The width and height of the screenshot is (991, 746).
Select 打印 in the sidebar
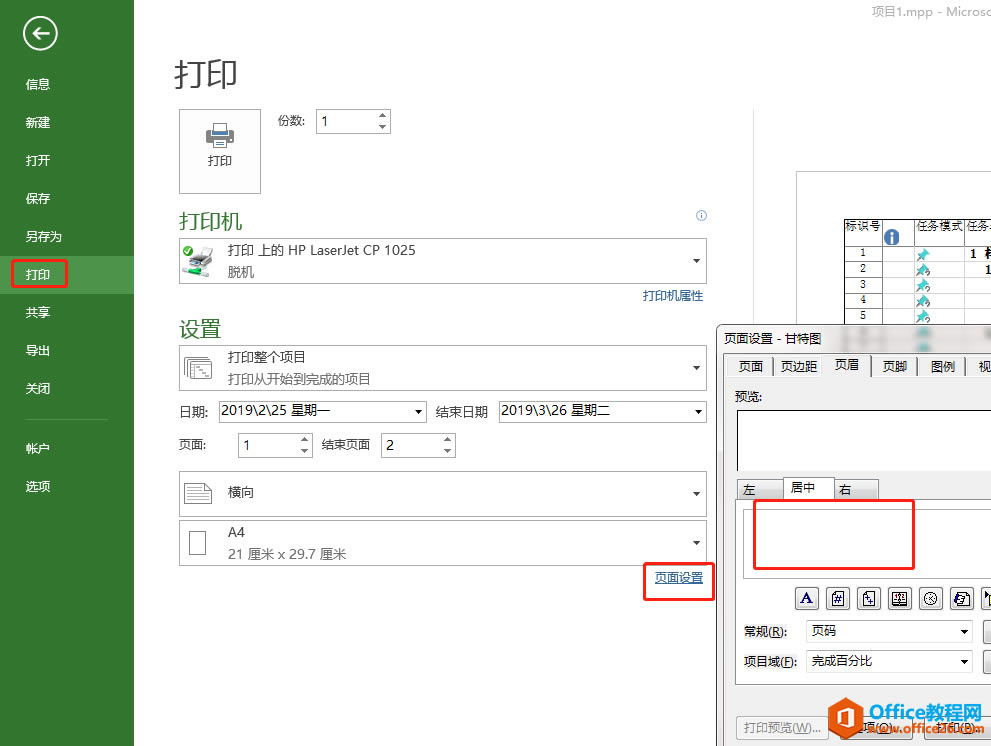pyautogui.click(x=38, y=274)
